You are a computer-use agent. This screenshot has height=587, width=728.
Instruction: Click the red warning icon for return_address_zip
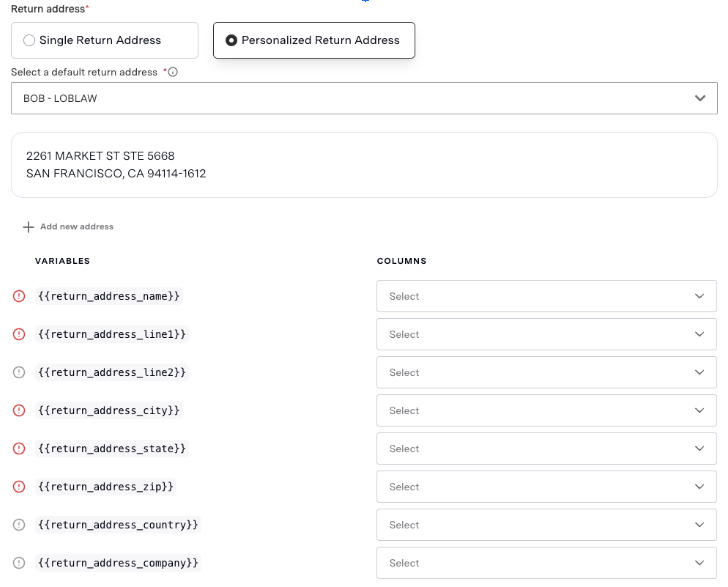tap(19, 487)
